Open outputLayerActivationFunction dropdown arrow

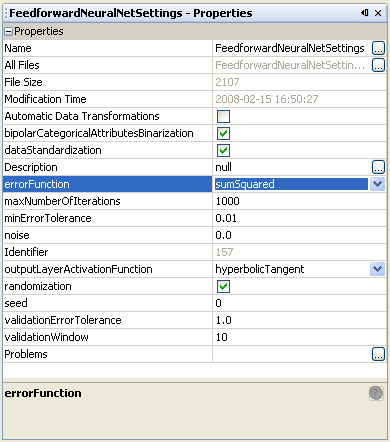click(x=377, y=269)
